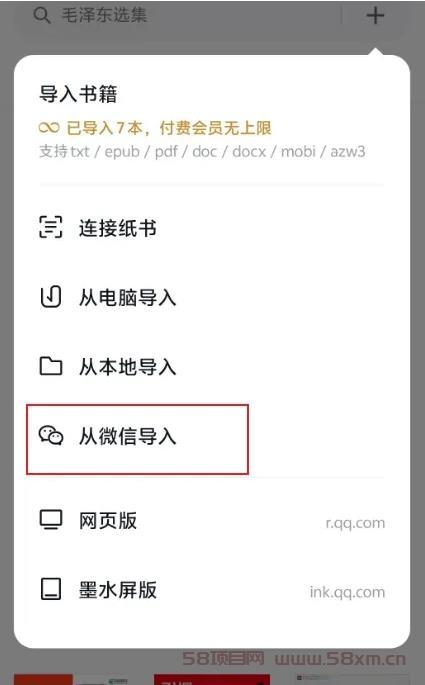Open the 网页版 entry

tap(212, 520)
